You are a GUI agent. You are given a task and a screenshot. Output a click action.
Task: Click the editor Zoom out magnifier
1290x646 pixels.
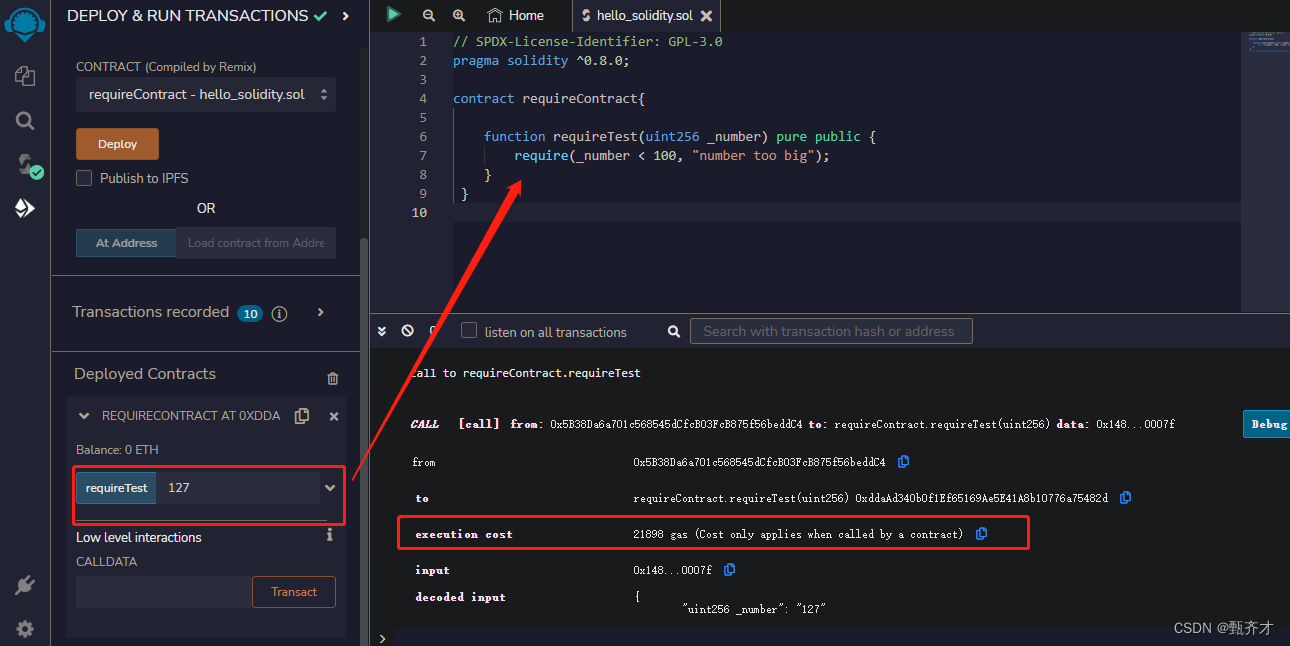[x=429, y=15]
